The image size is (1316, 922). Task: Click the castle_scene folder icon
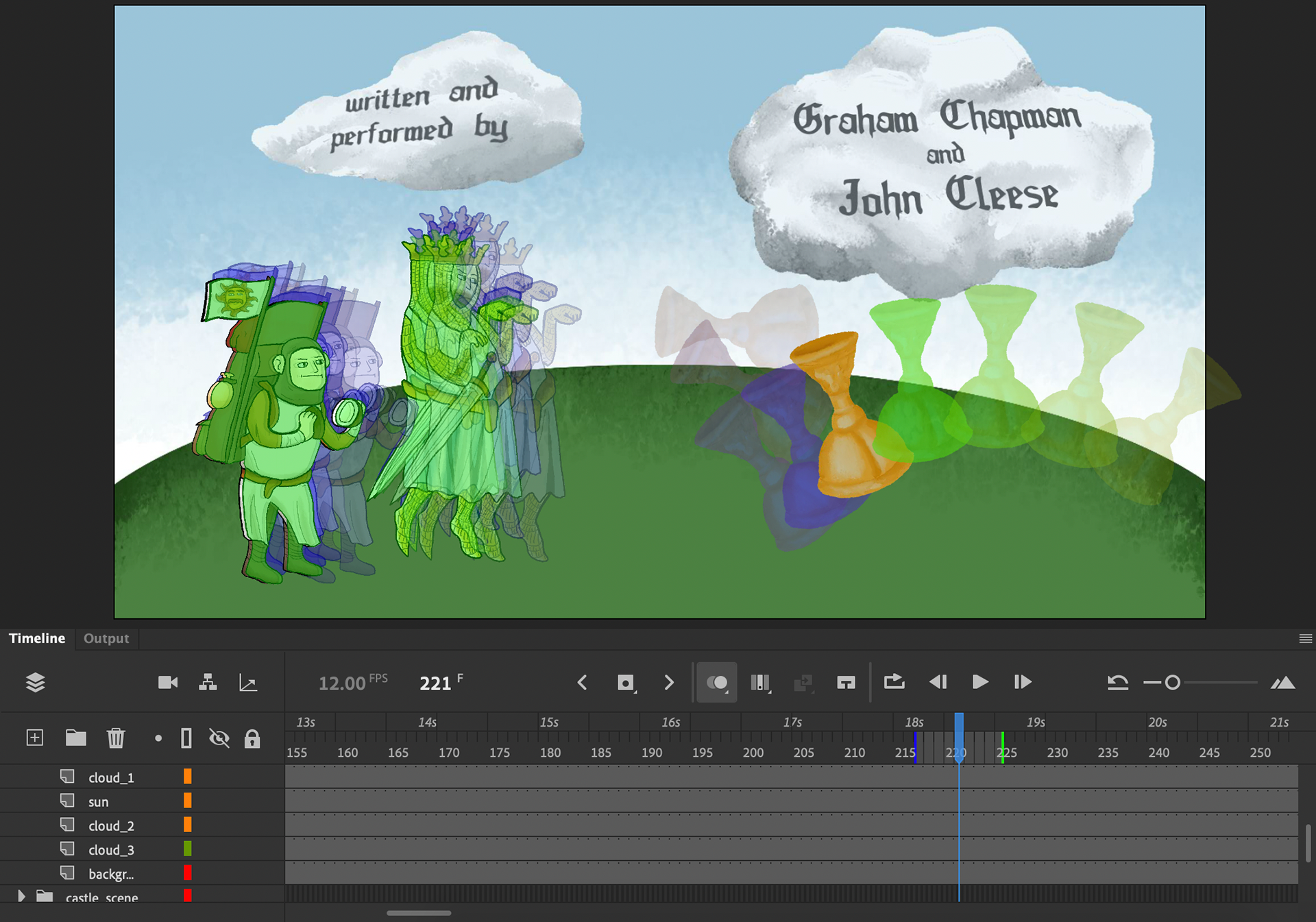pos(45,896)
